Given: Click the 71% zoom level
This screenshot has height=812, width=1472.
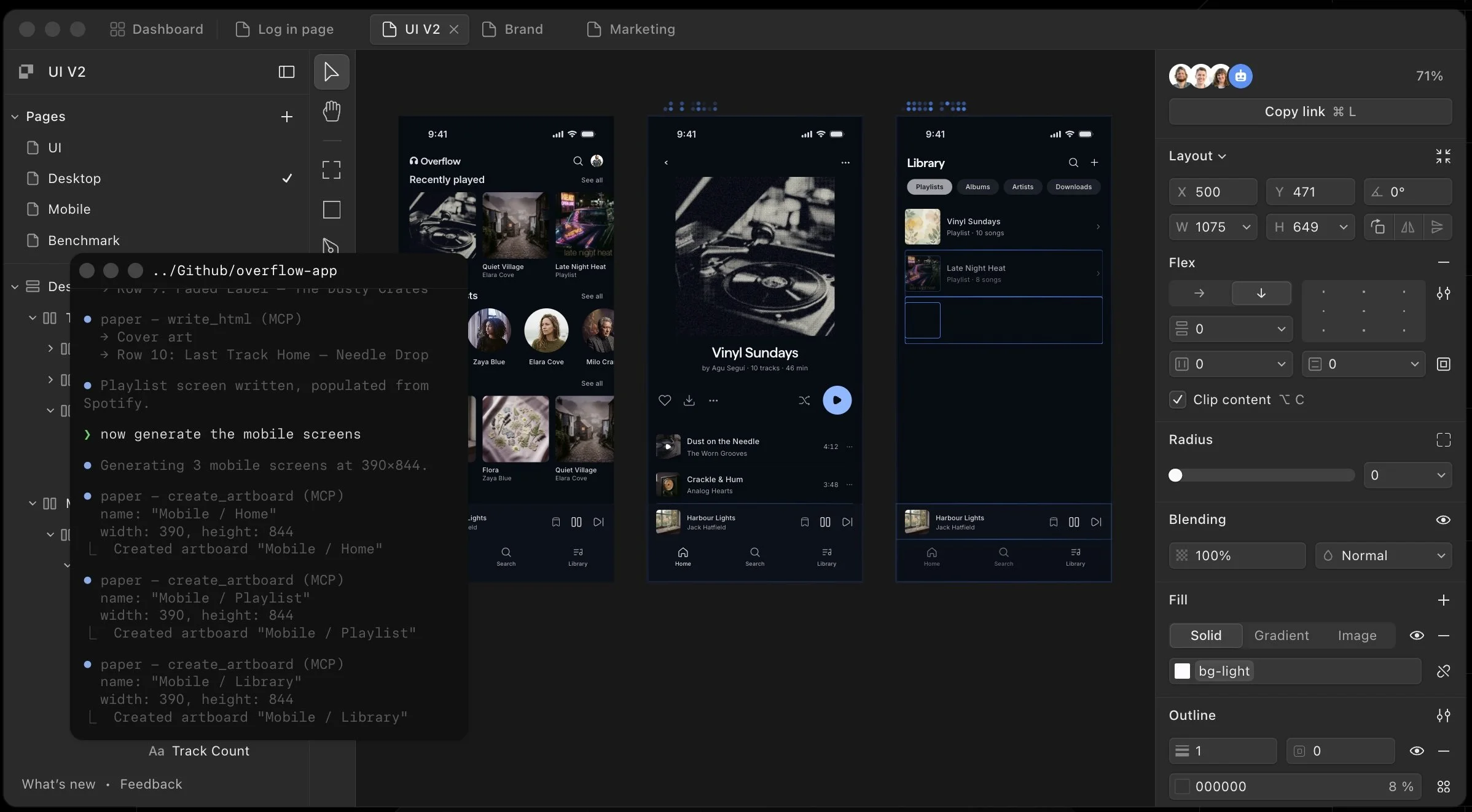Looking at the screenshot, I should pyautogui.click(x=1429, y=76).
